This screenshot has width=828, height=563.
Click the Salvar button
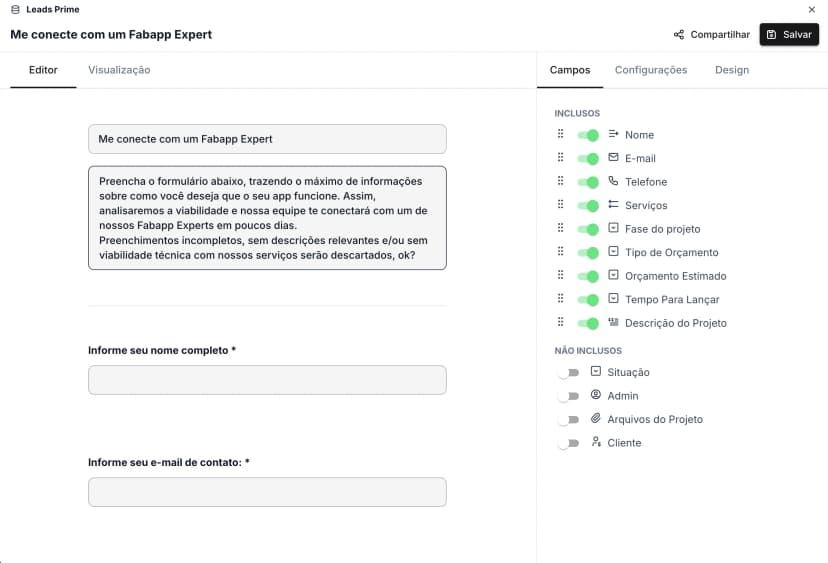click(789, 34)
